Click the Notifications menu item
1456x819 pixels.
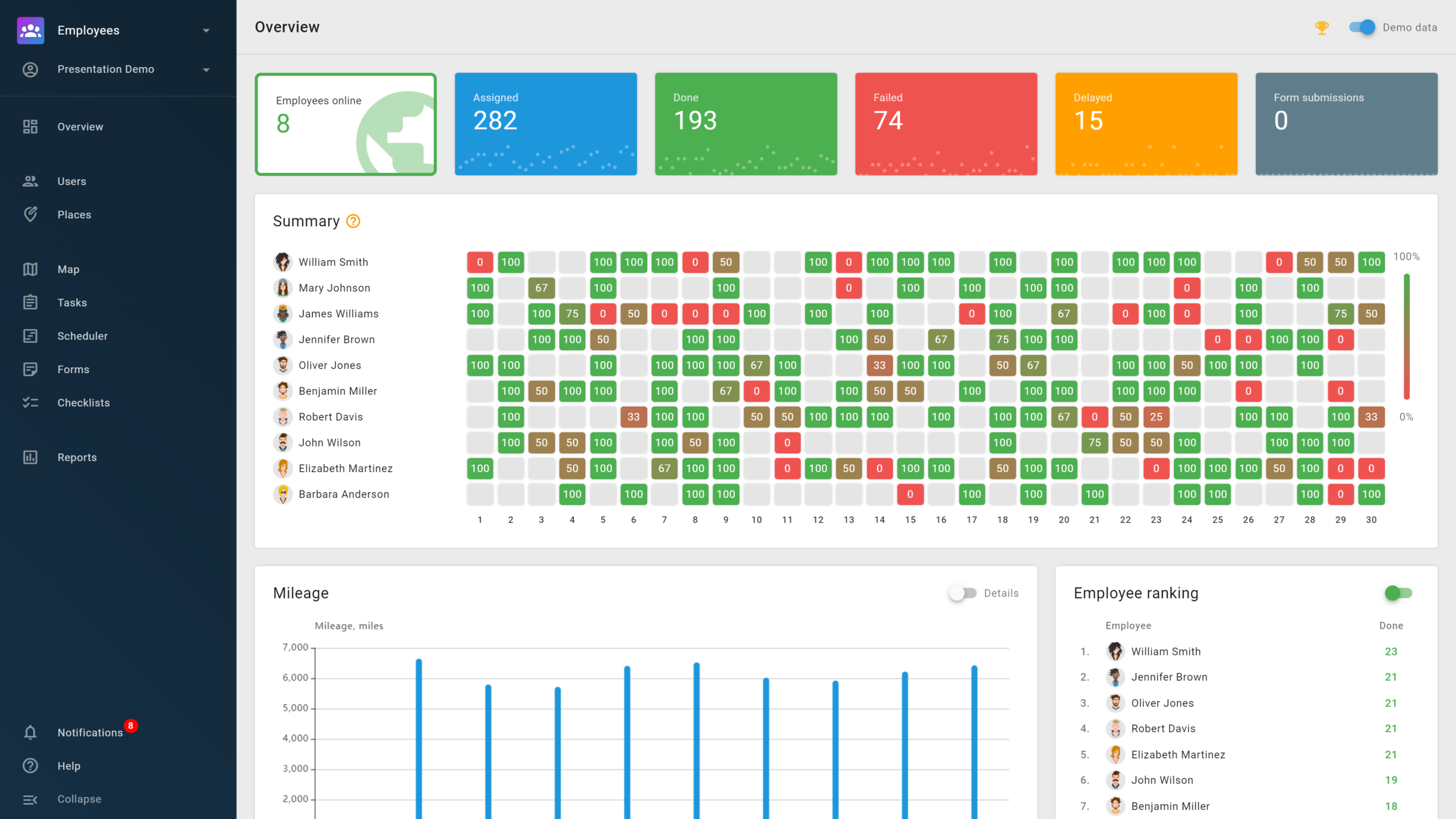90,732
